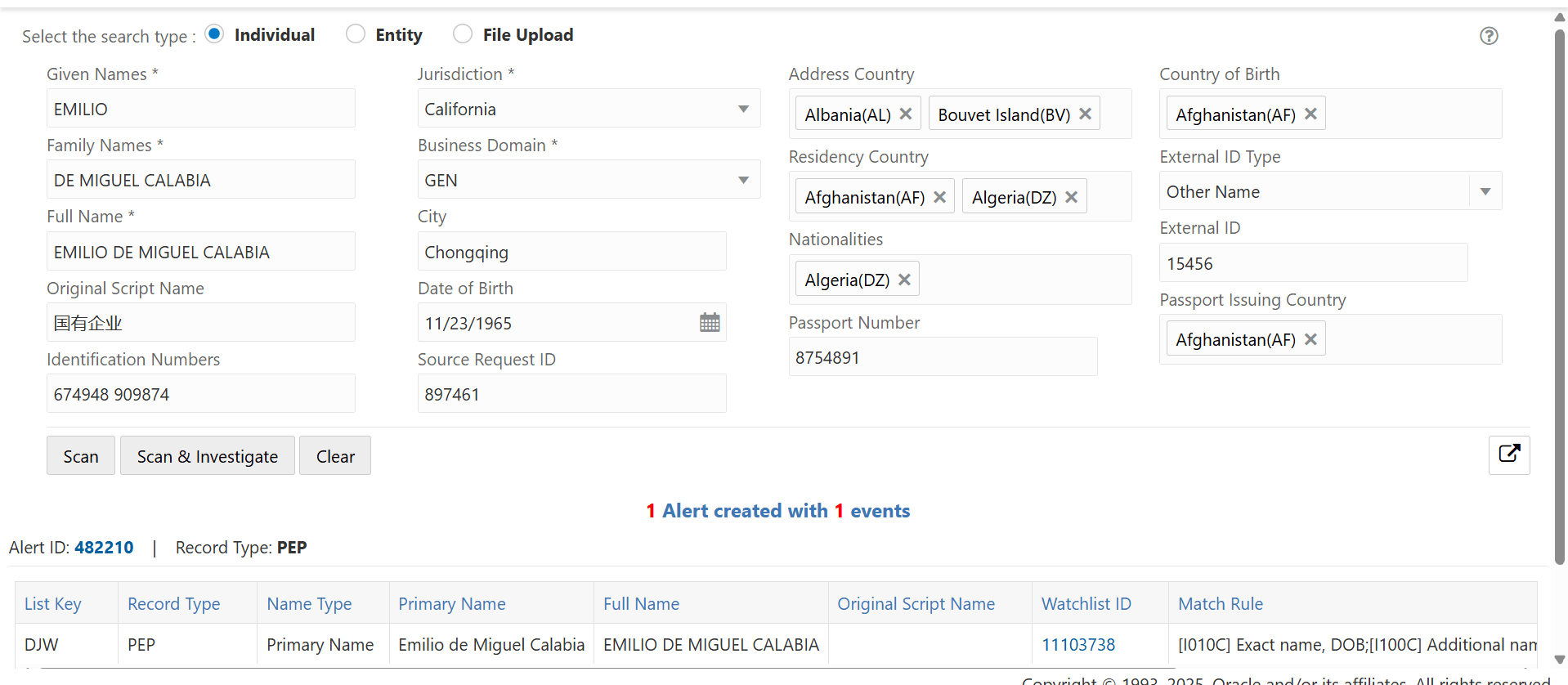This screenshot has width=1568, height=685.
Task: Click the EMILIO DE MIGUEL CALABIA results cell
Action: tap(711, 644)
